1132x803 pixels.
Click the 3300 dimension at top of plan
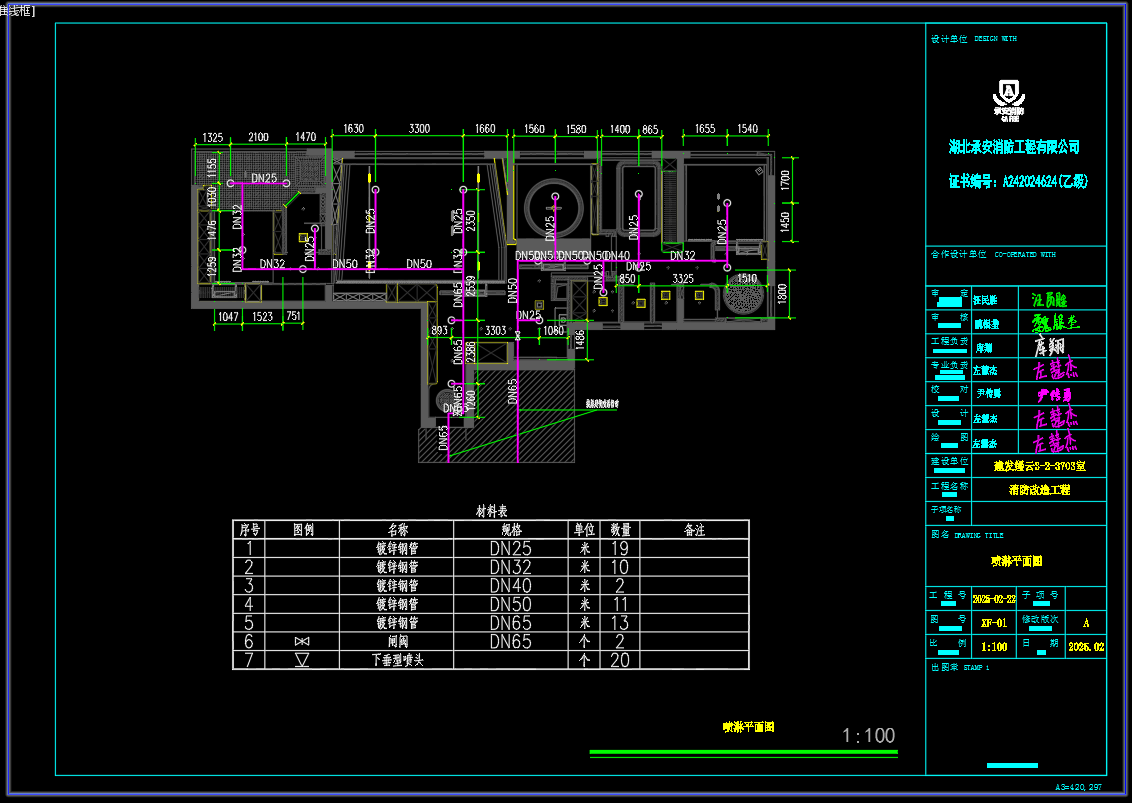click(419, 129)
